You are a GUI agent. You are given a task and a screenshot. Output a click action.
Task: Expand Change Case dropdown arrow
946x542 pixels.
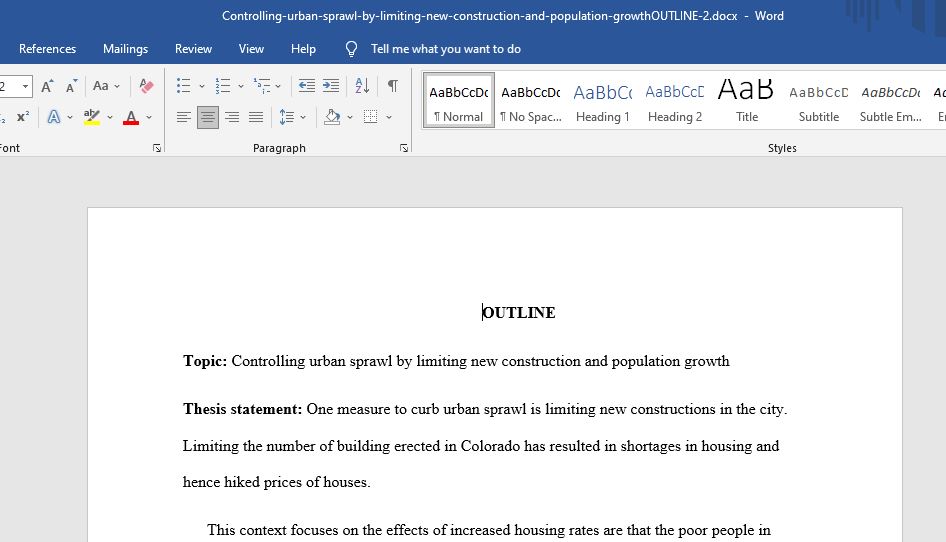(x=117, y=86)
